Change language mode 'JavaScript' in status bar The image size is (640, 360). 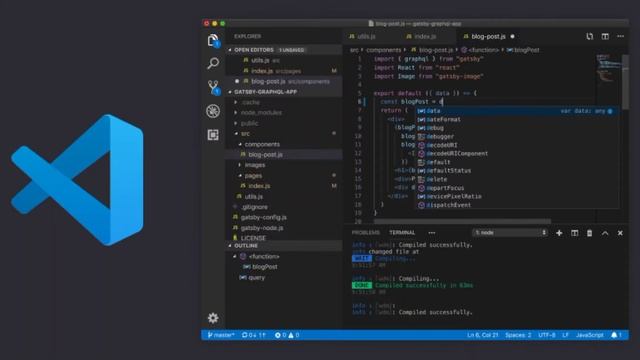[x=589, y=335]
